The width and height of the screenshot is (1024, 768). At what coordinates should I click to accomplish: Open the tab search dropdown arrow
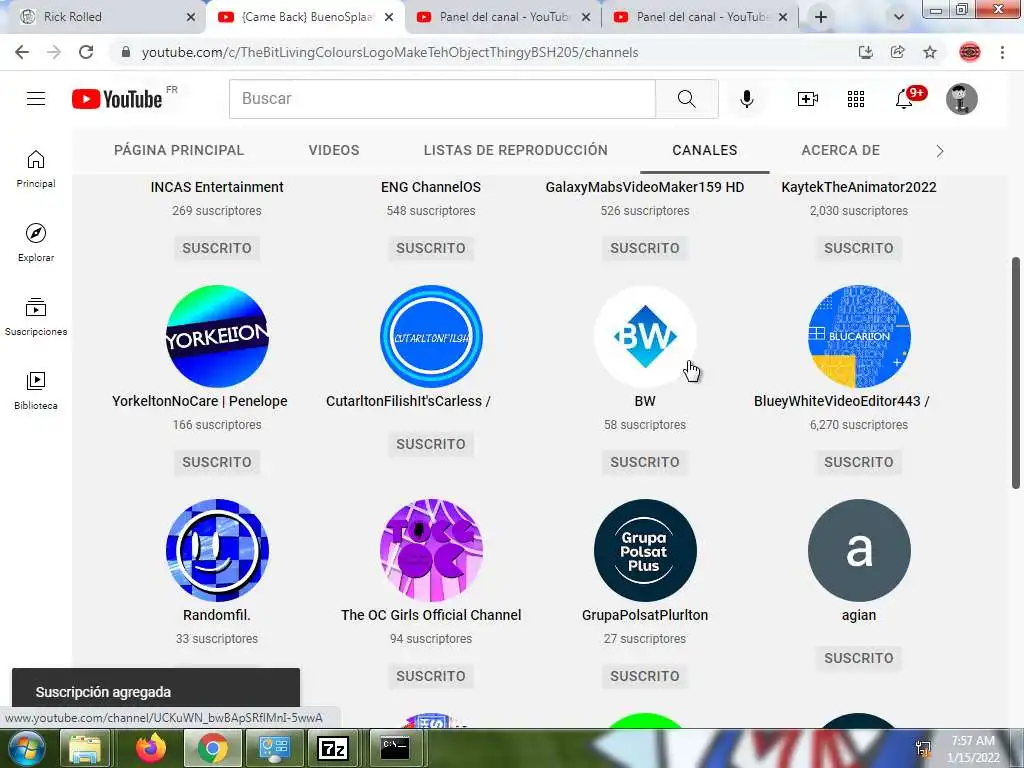click(x=899, y=17)
